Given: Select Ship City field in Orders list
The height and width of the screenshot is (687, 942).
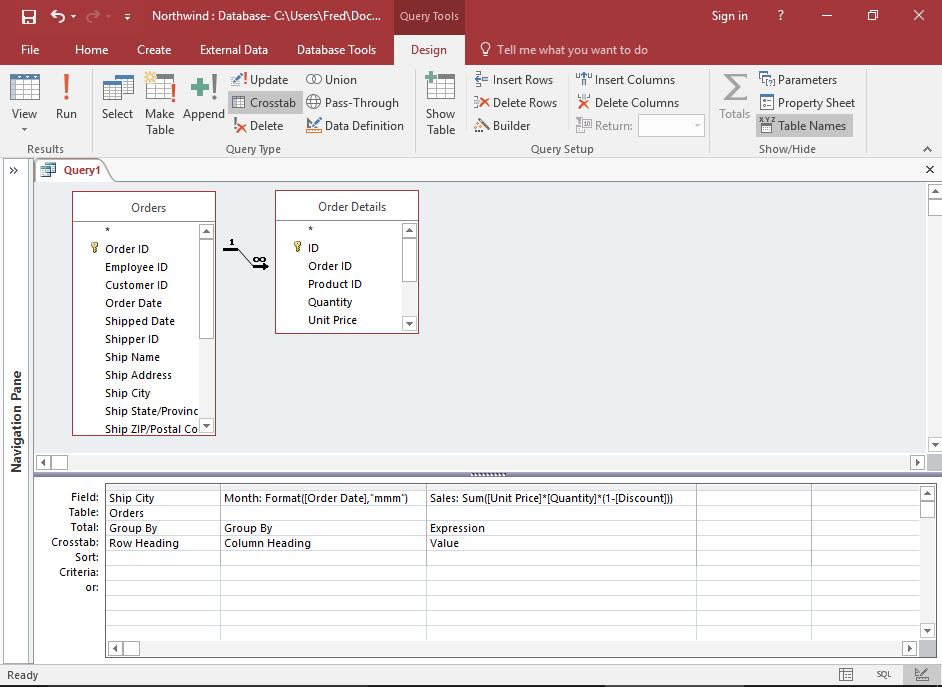Looking at the screenshot, I should tap(127, 393).
